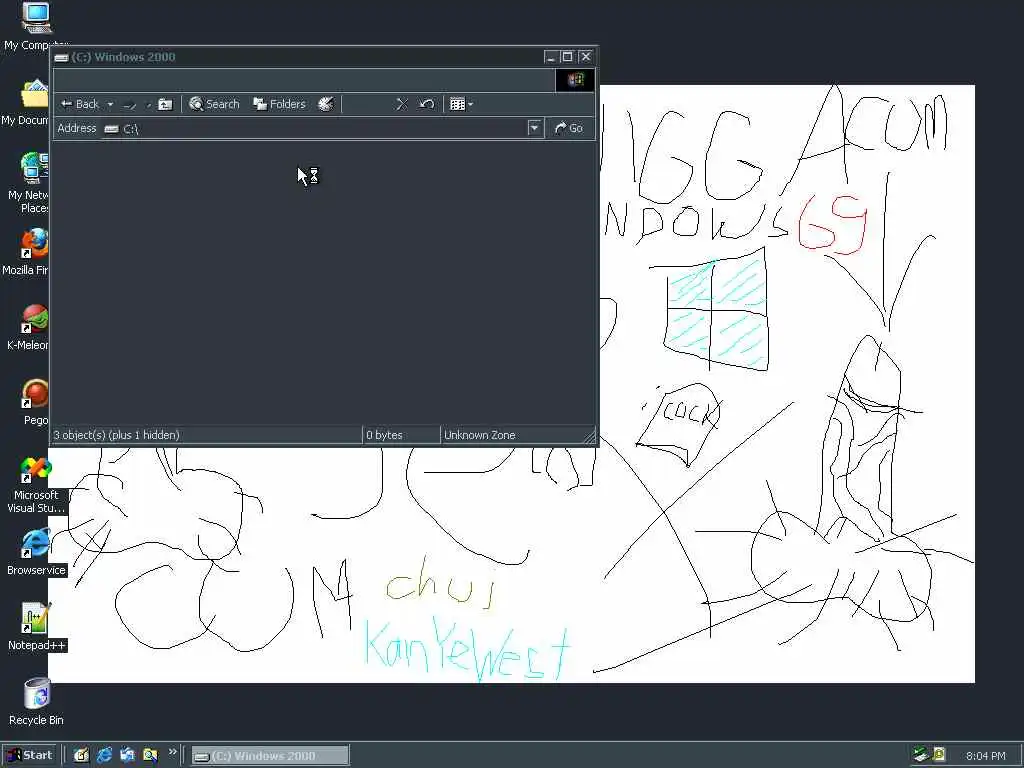Click the Back button in Explorer toolbar
Image resolution: width=1024 pixels, height=768 pixels.
[x=79, y=104]
